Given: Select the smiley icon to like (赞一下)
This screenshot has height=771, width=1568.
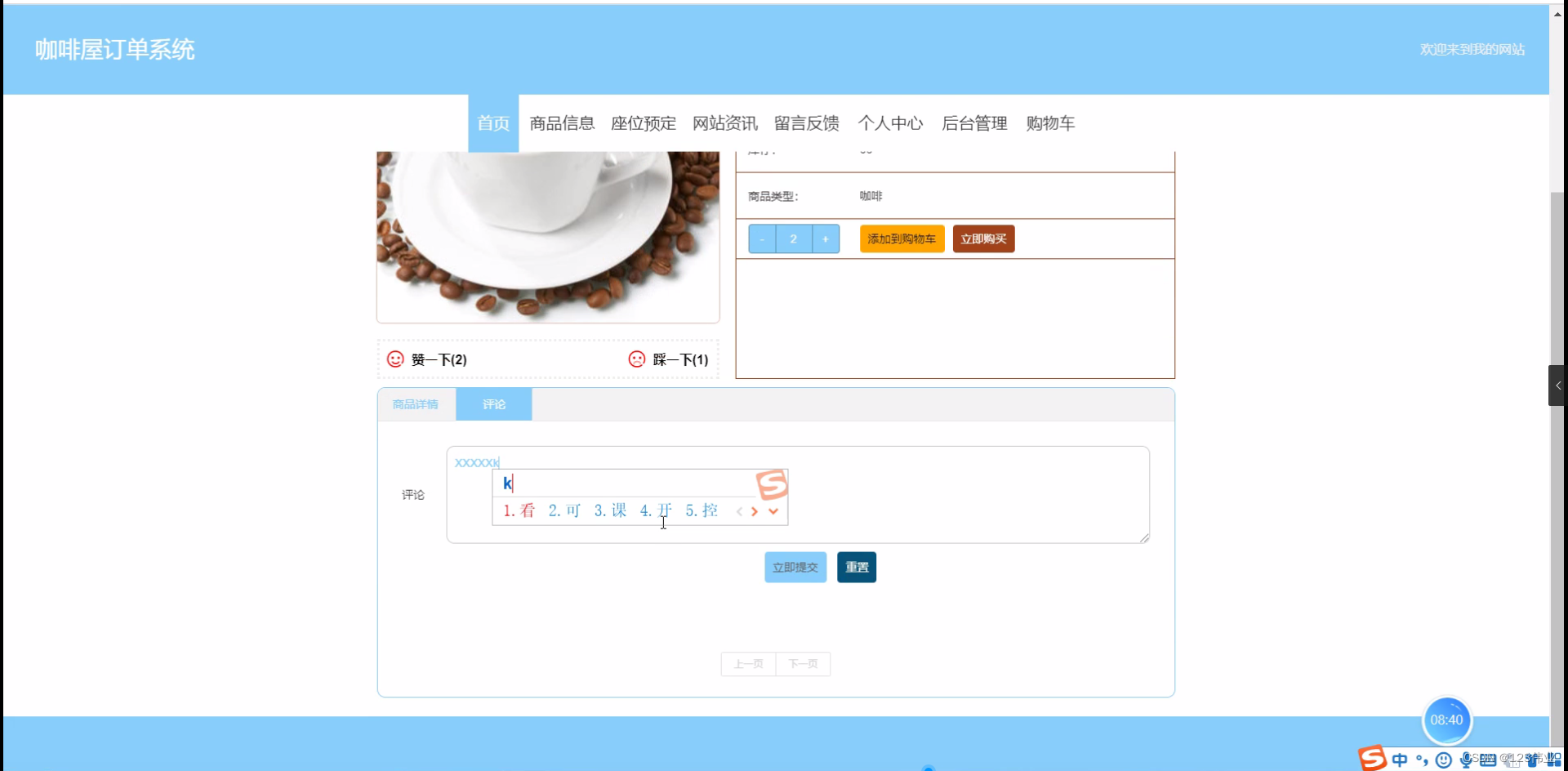Looking at the screenshot, I should pos(394,359).
